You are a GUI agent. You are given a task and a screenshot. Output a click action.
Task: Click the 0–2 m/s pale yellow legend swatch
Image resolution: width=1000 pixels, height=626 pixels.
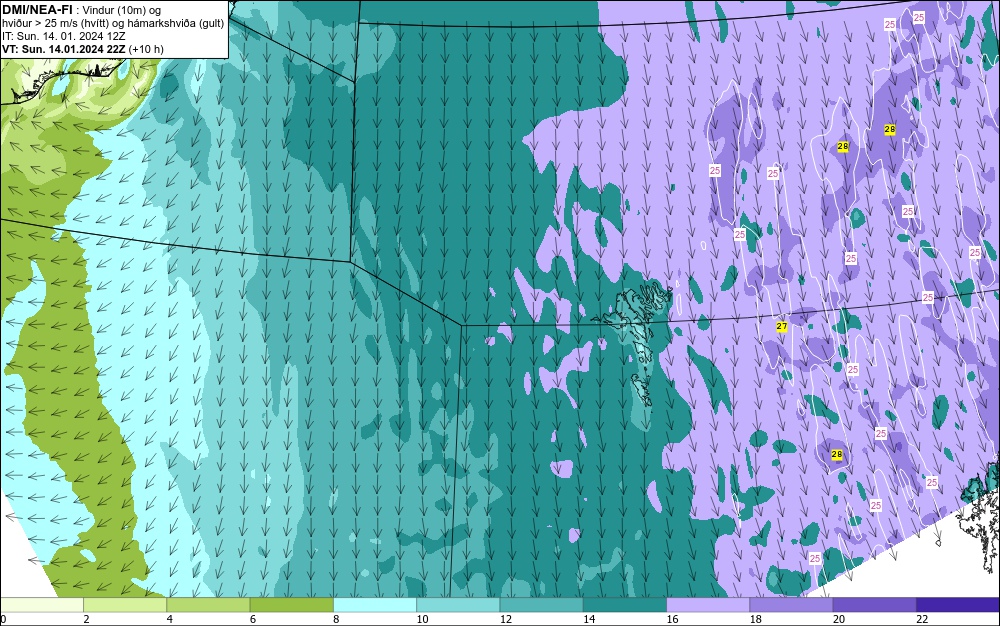point(41,605)
